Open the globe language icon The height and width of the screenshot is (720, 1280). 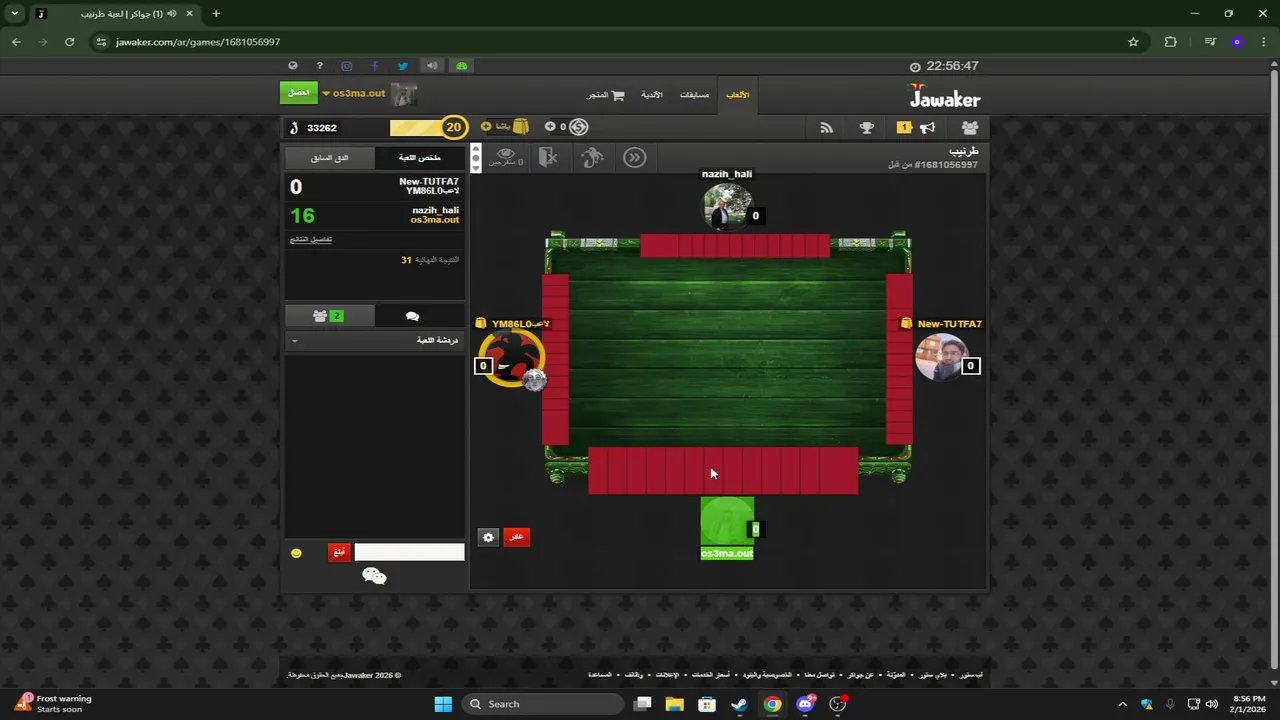[x=293, y=66]
